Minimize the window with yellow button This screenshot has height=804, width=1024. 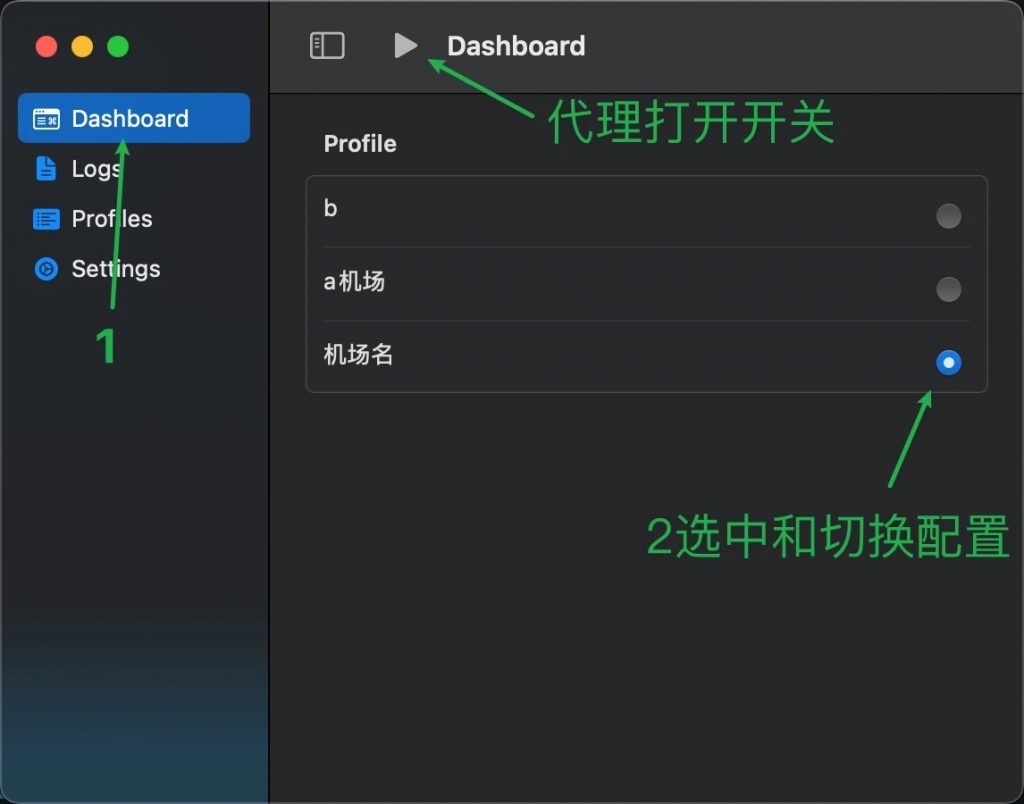[82, 47]
